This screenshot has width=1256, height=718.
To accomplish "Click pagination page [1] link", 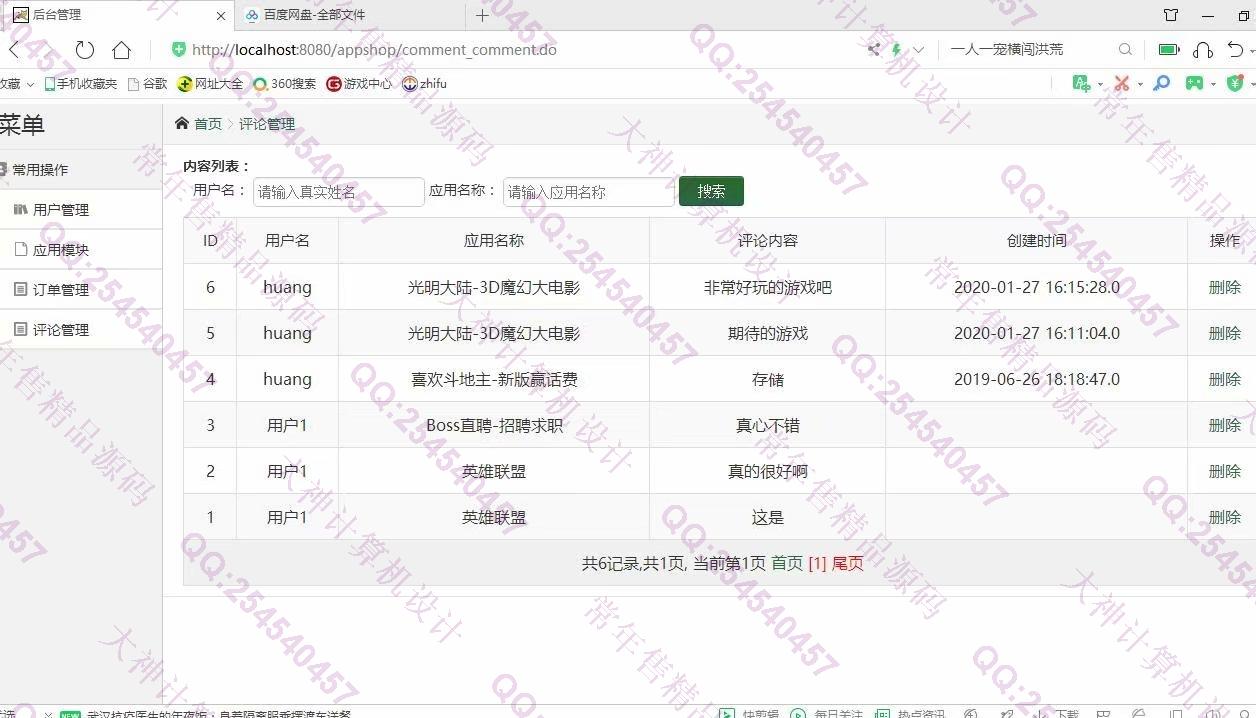I will pos(817,564).
